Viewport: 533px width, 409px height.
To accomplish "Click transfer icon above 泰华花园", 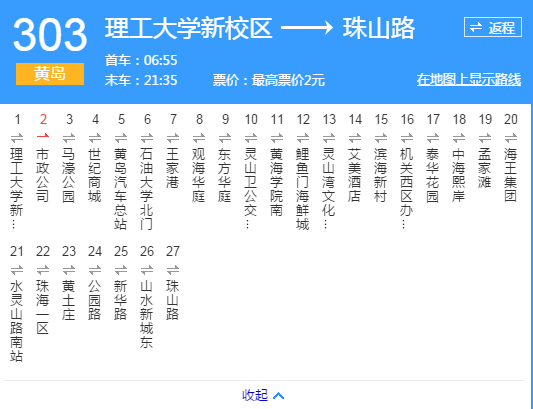I will [x=433, y=138].
